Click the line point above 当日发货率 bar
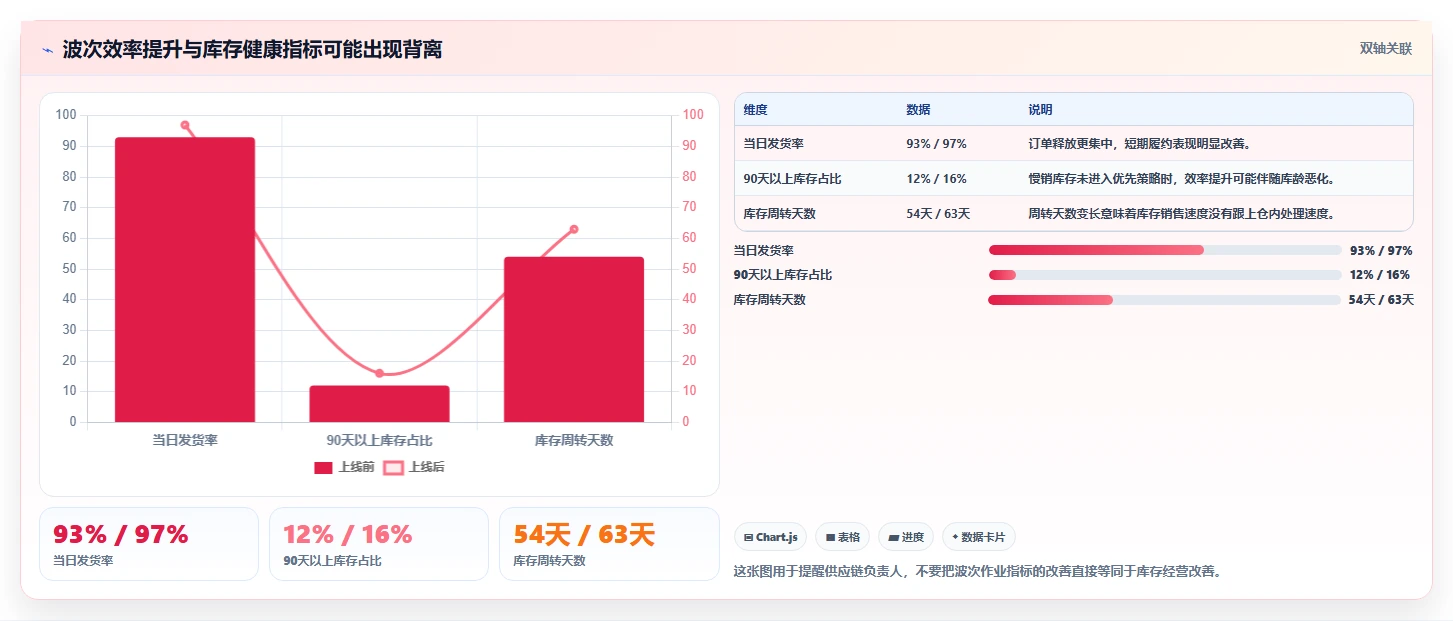1453x621 pixels. pos(185,125)
